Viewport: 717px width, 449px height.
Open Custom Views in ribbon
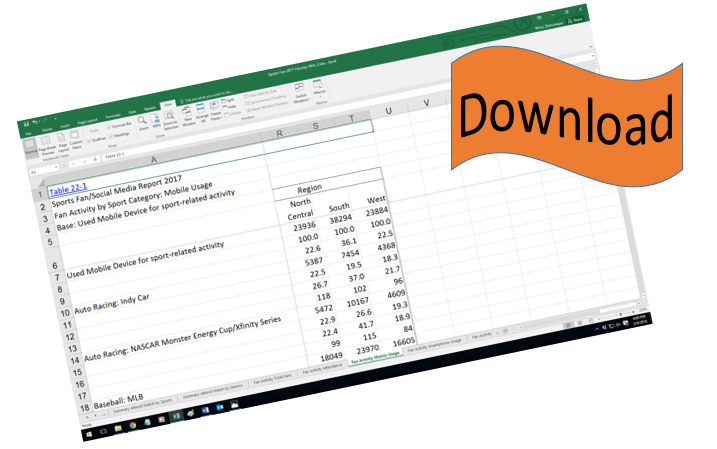[x=75, y=139]
